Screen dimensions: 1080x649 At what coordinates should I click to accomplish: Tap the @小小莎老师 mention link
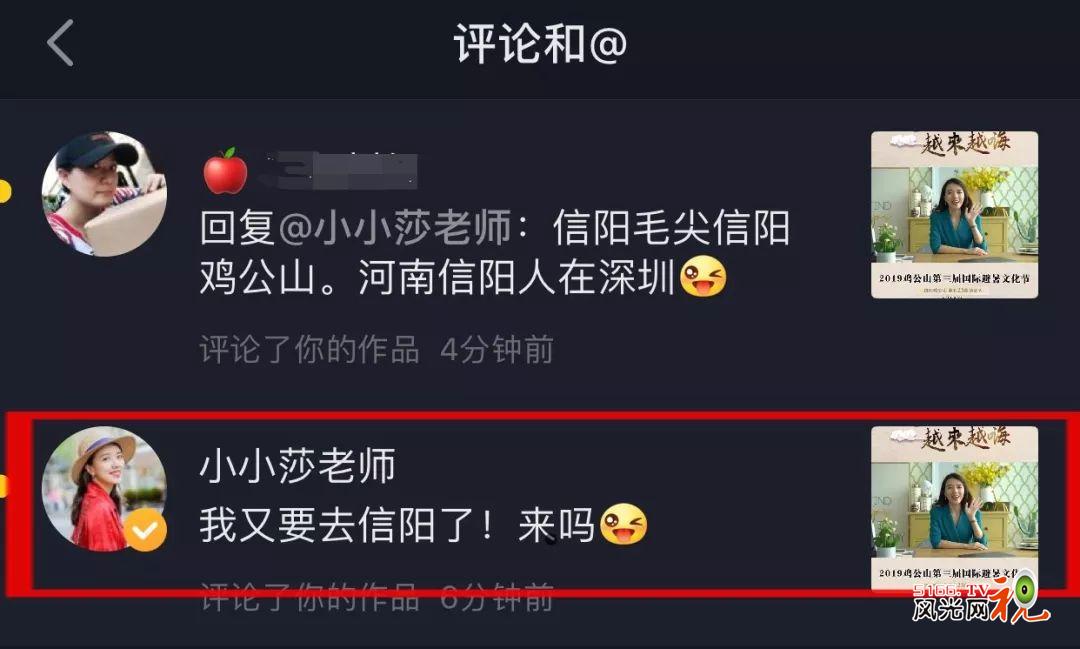click(x=395, y=228)
